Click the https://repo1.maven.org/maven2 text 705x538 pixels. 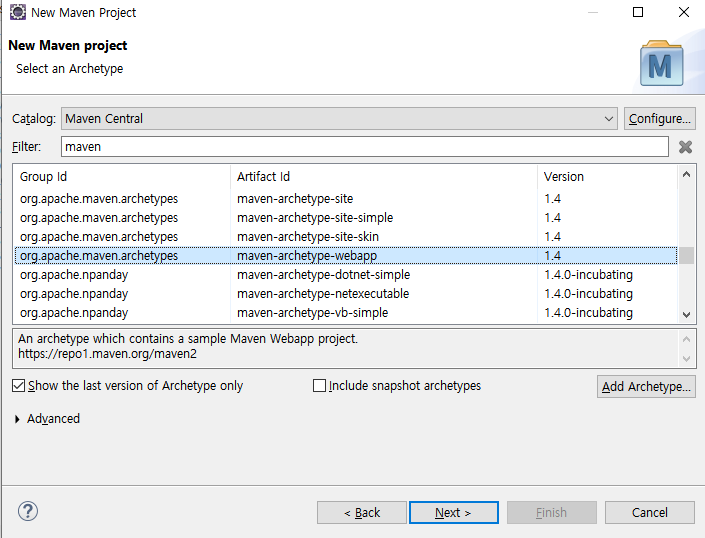click(x=107, y=354)
